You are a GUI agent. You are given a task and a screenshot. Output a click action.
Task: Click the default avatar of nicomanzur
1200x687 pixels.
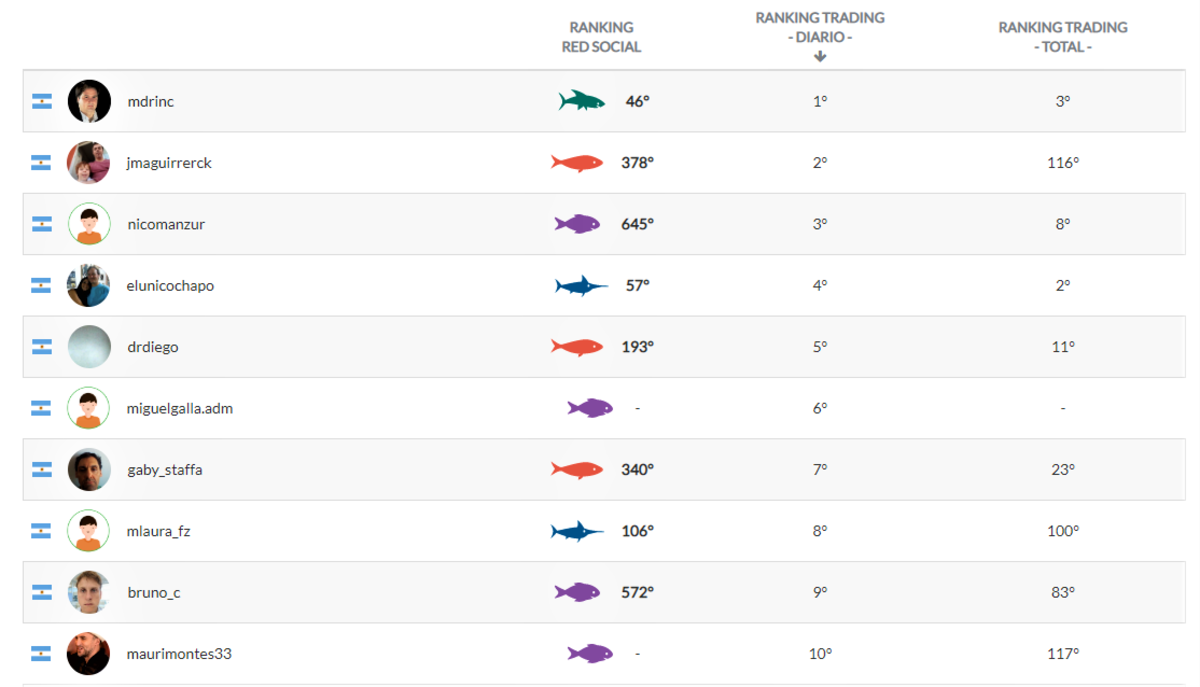point(89,224)
